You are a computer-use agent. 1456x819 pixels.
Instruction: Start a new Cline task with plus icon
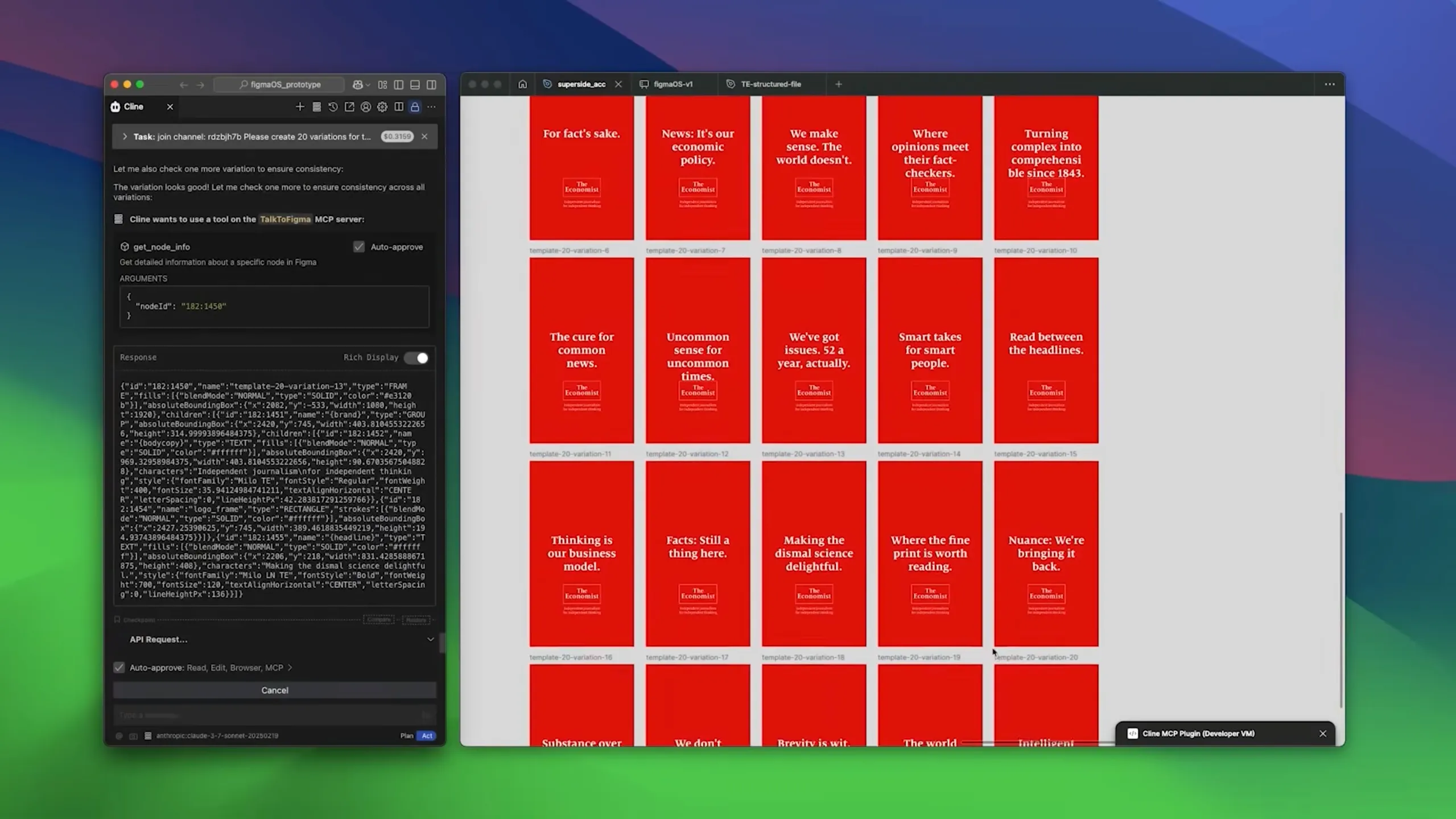pyautogui.click(x=300, y=106)
